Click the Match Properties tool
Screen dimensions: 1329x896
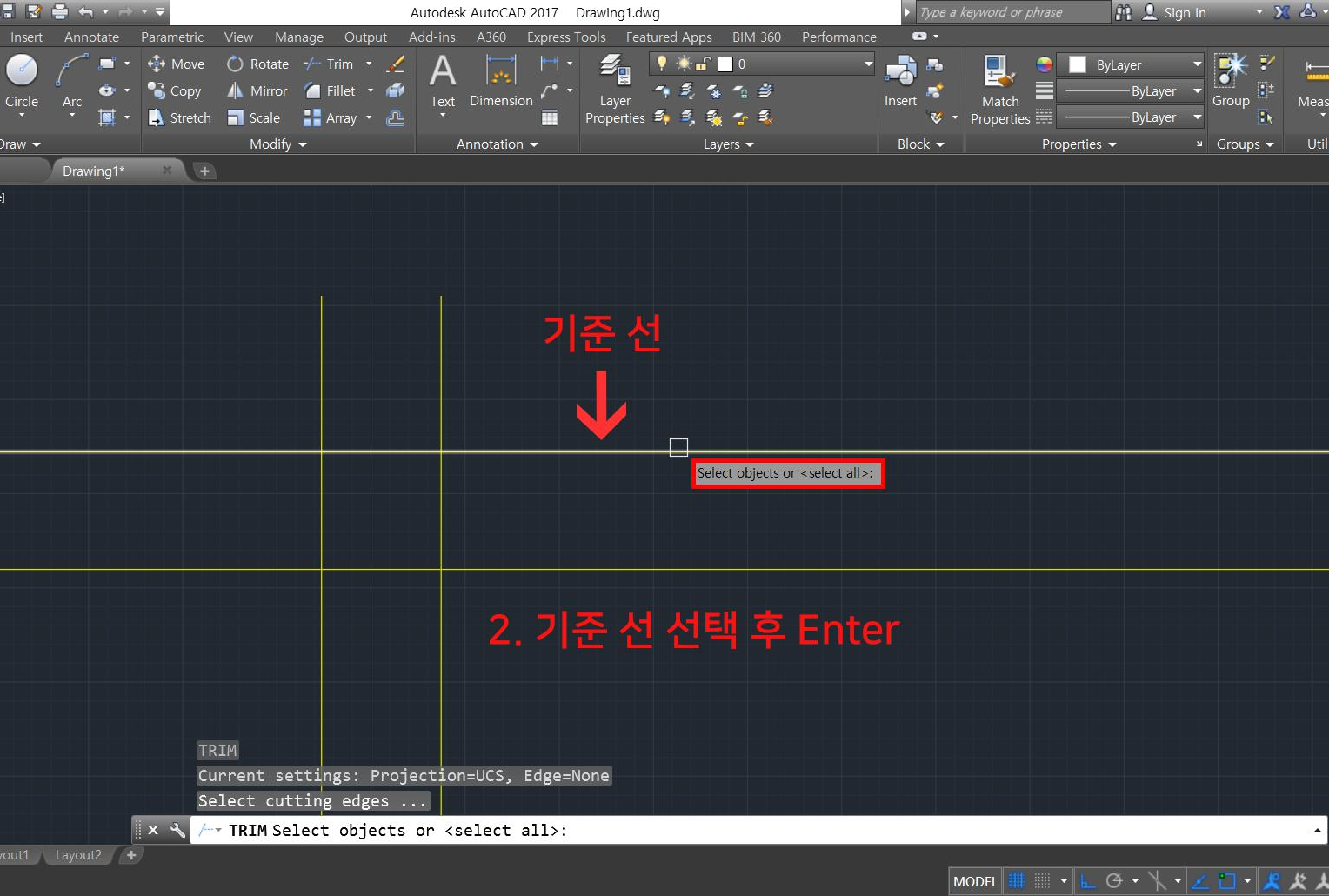click(x=1000, y=89)
